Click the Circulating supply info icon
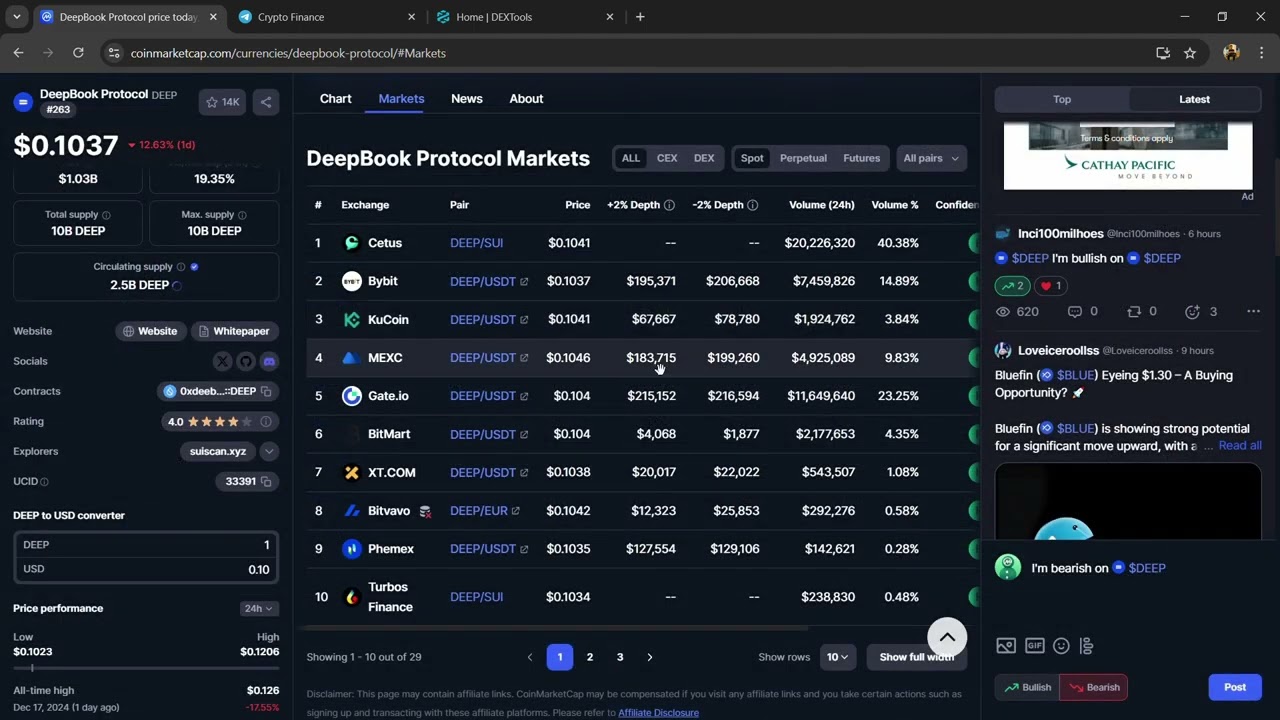The width and height of the screenshot is (1280, 720). 181,267
